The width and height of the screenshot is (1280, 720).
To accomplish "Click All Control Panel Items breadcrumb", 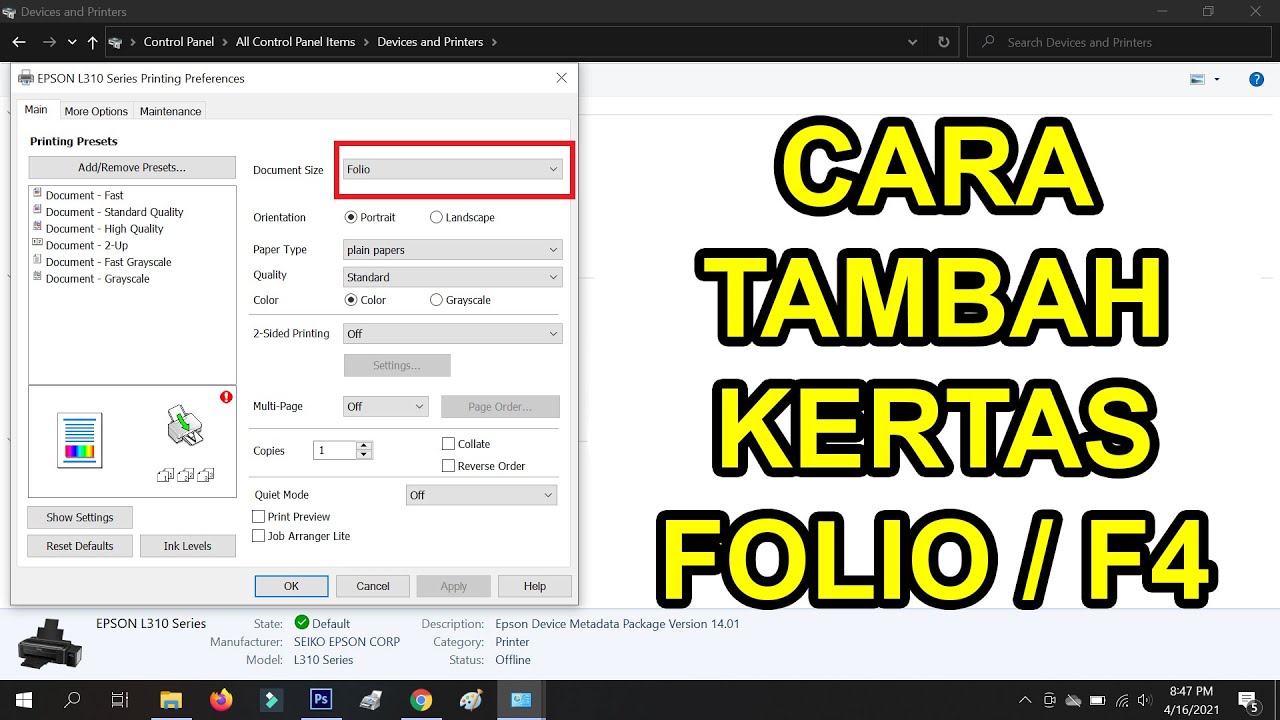I will pyautogui.click(x=295, y=42).
